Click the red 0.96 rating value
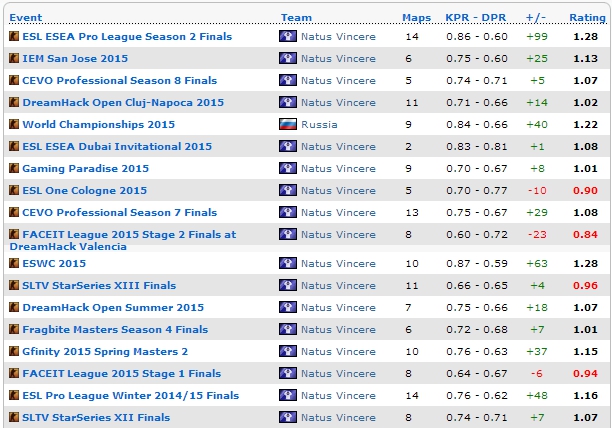 click(x=585, y=285)
